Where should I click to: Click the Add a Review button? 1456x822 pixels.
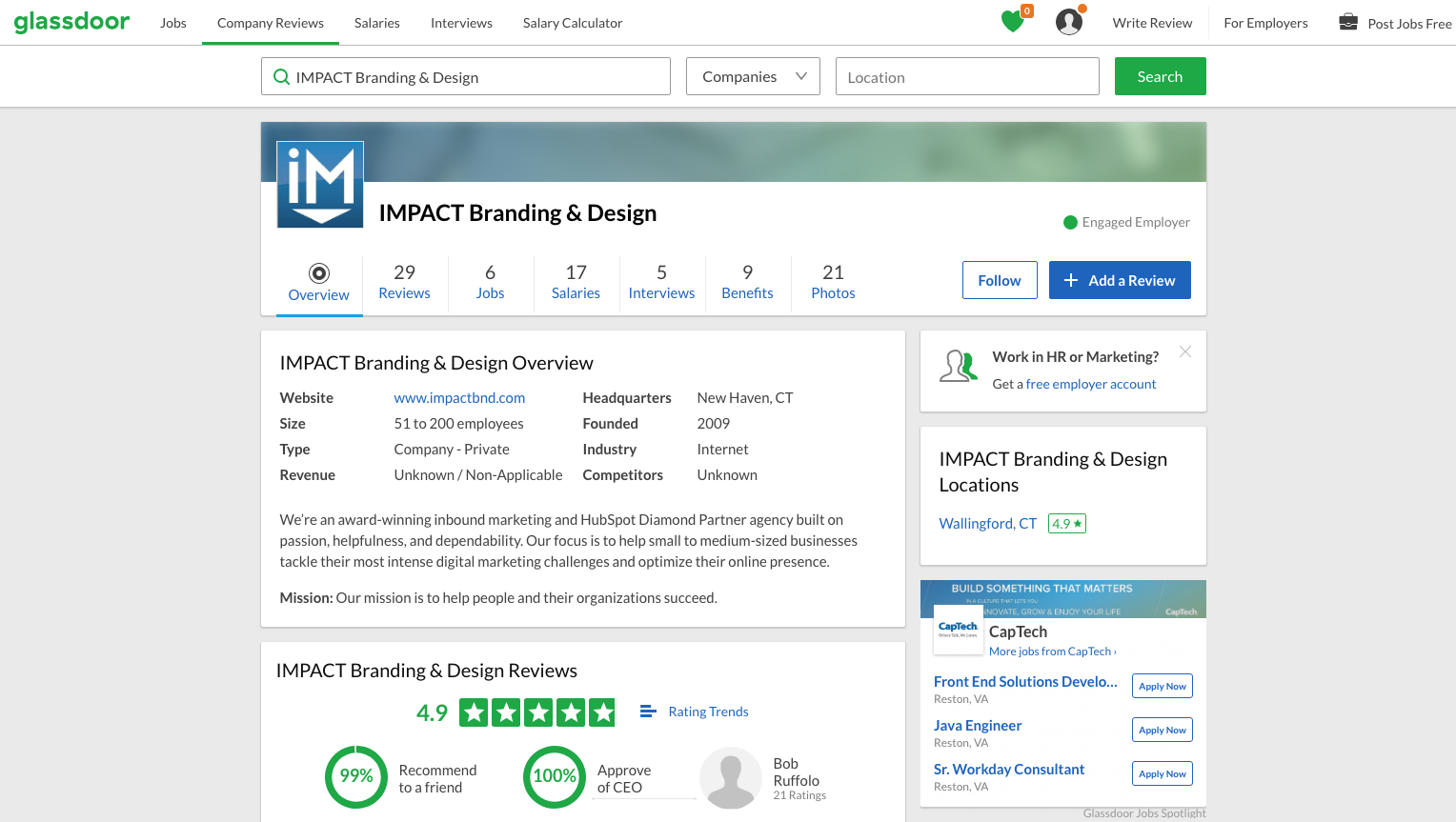(1120, 280)
